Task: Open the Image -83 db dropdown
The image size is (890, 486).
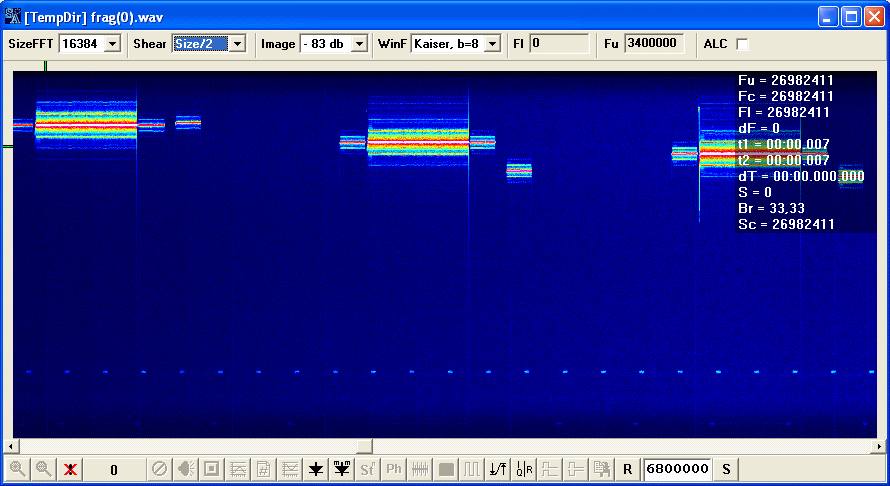Action: 359,44
